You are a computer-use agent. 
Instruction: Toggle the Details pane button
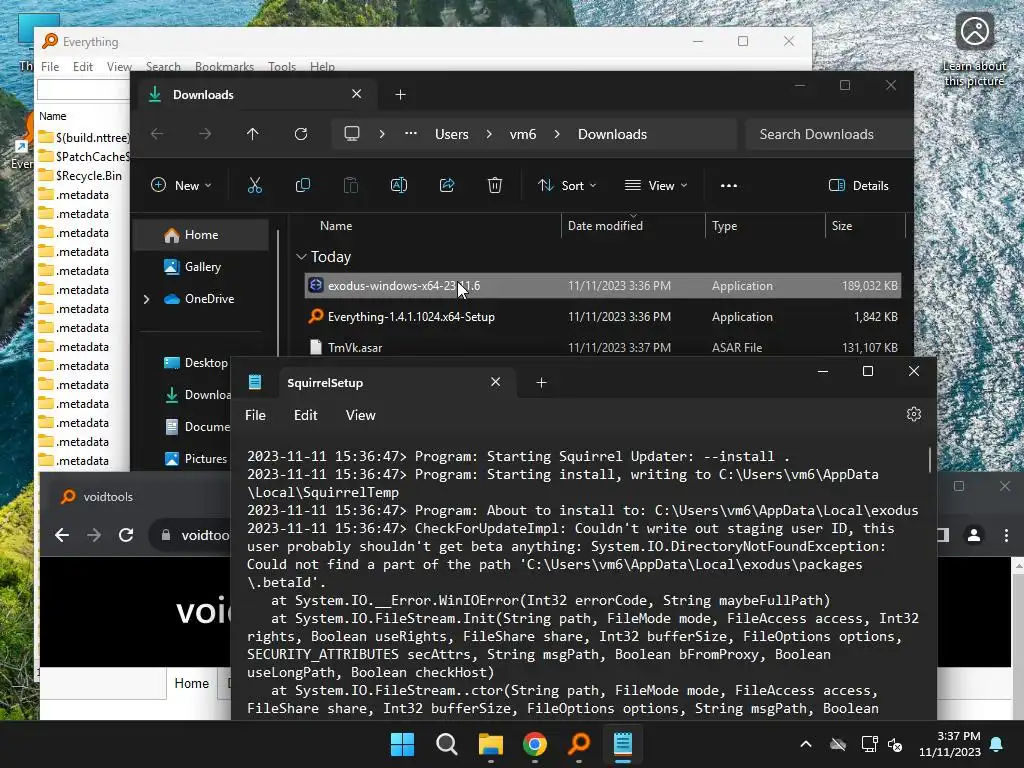(858, 185)
